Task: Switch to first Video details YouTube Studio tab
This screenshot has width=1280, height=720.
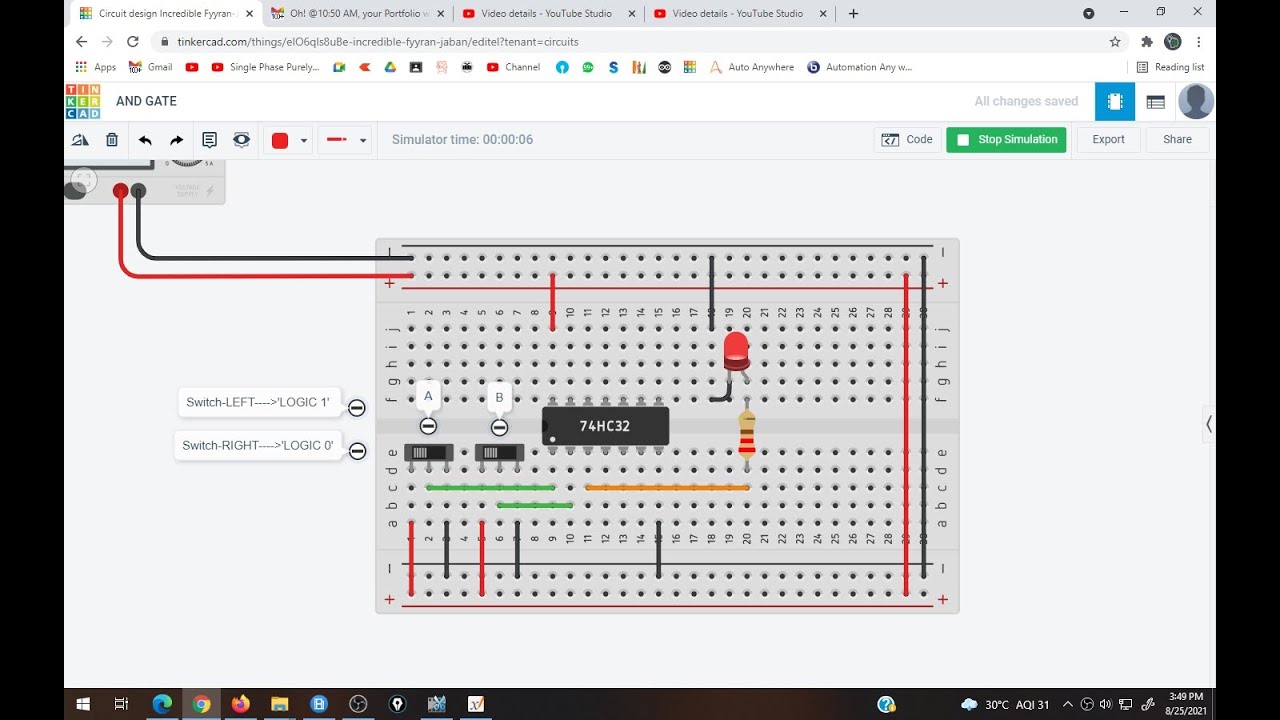Action: [x=549, y=14]
